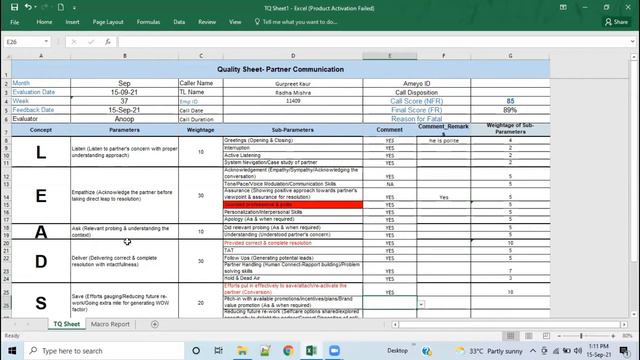Undo the last action
This screenshot has width=640, height=360.
(x=28, y=7)
